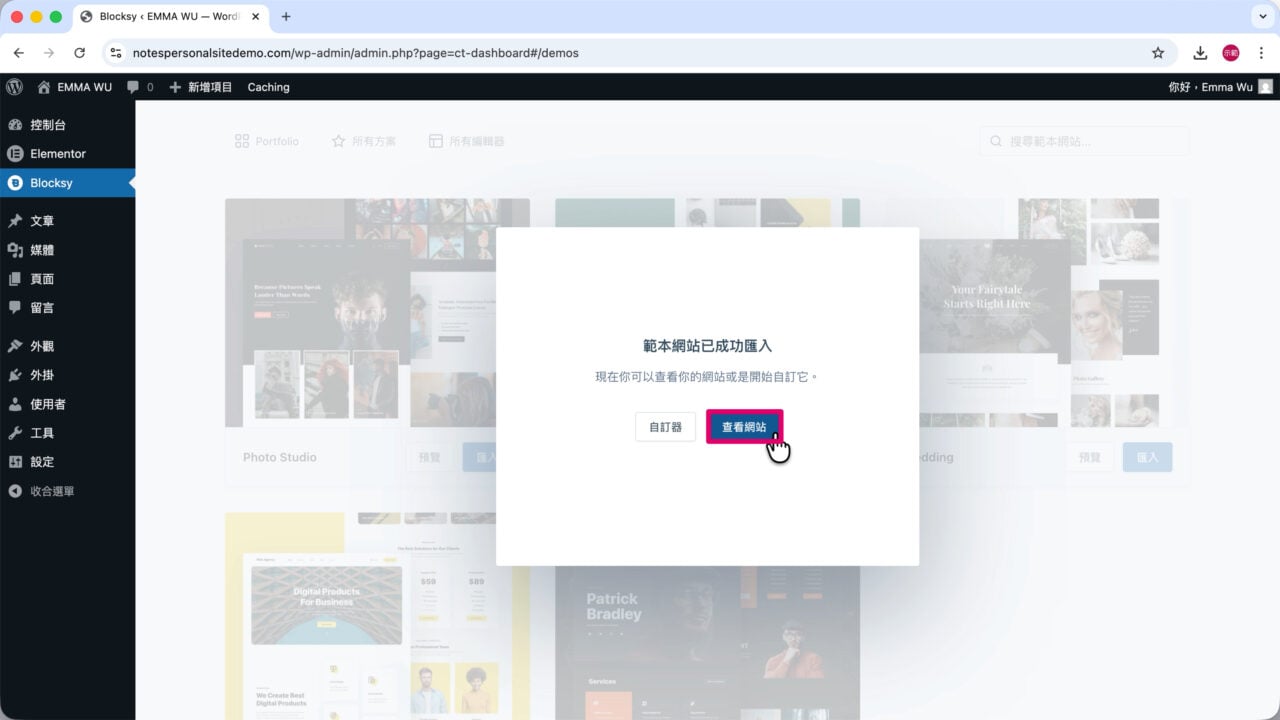The height and width of the screenshot is (720, 1280).
Task: Click Emma Wu avatar image
Action: click(1265, 87)
